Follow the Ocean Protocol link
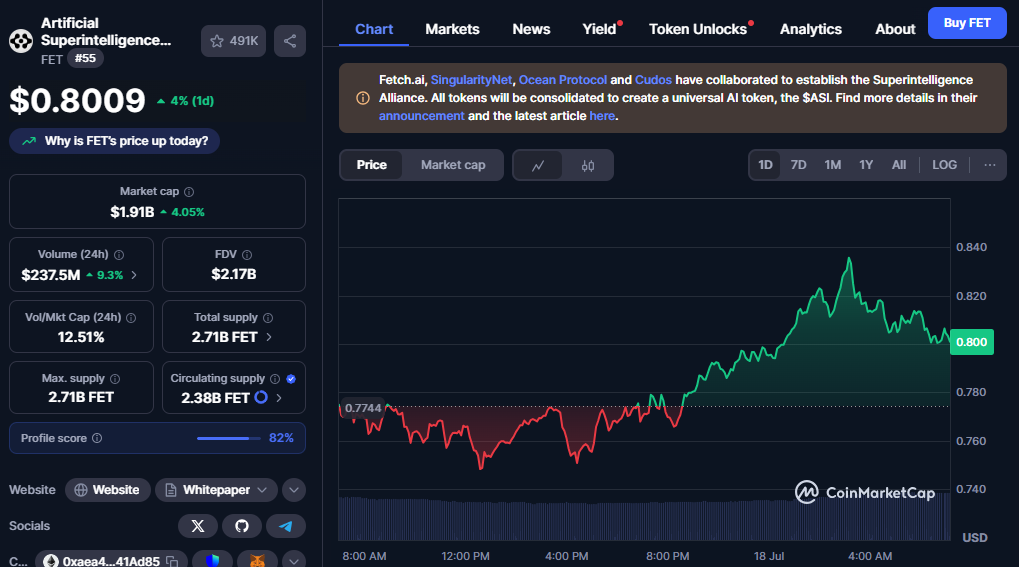The height and width of the screenshot is (567, 1019). [x=563, y=80]
